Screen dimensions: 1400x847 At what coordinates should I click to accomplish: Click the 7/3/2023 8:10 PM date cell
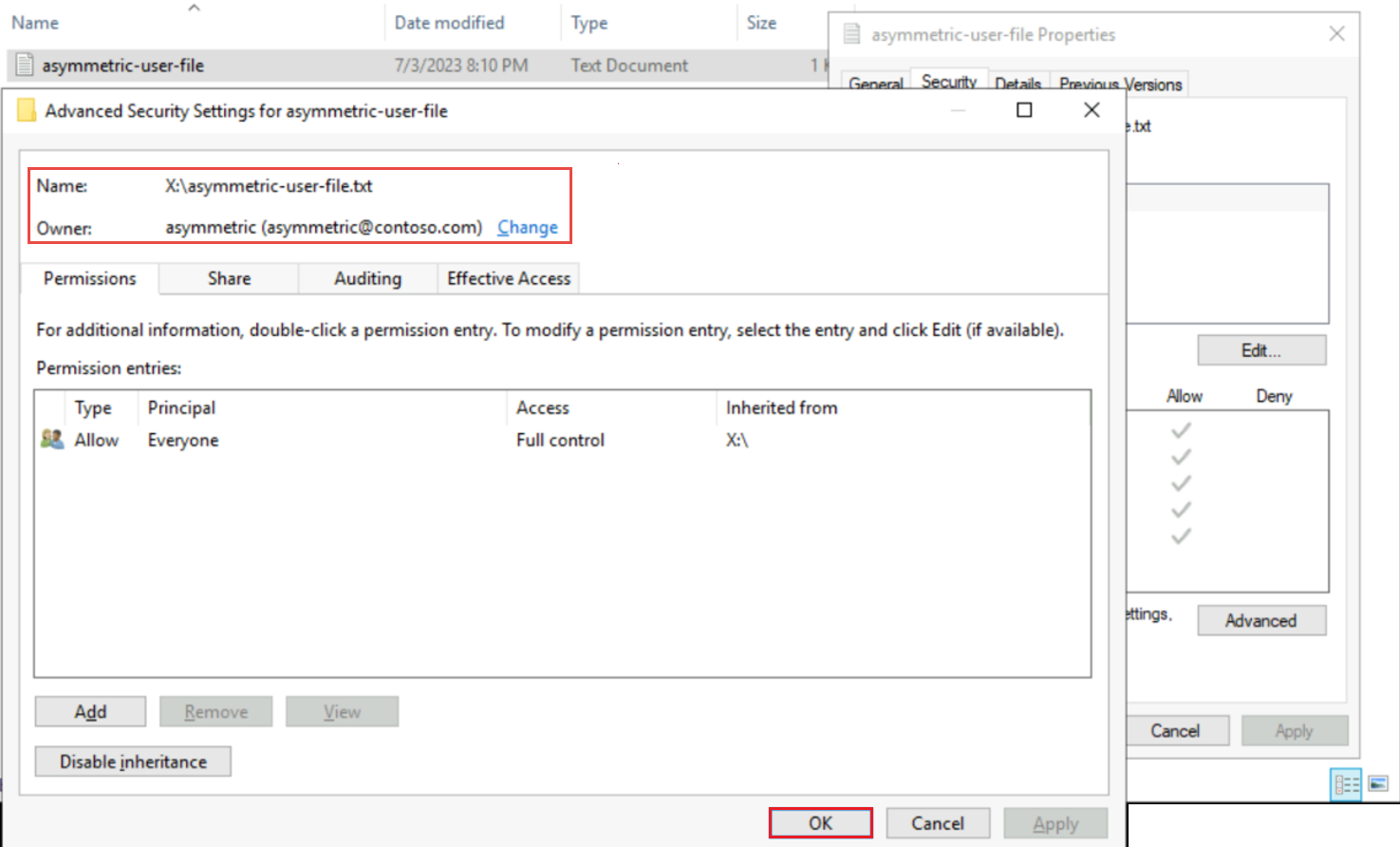coord(461,66)
